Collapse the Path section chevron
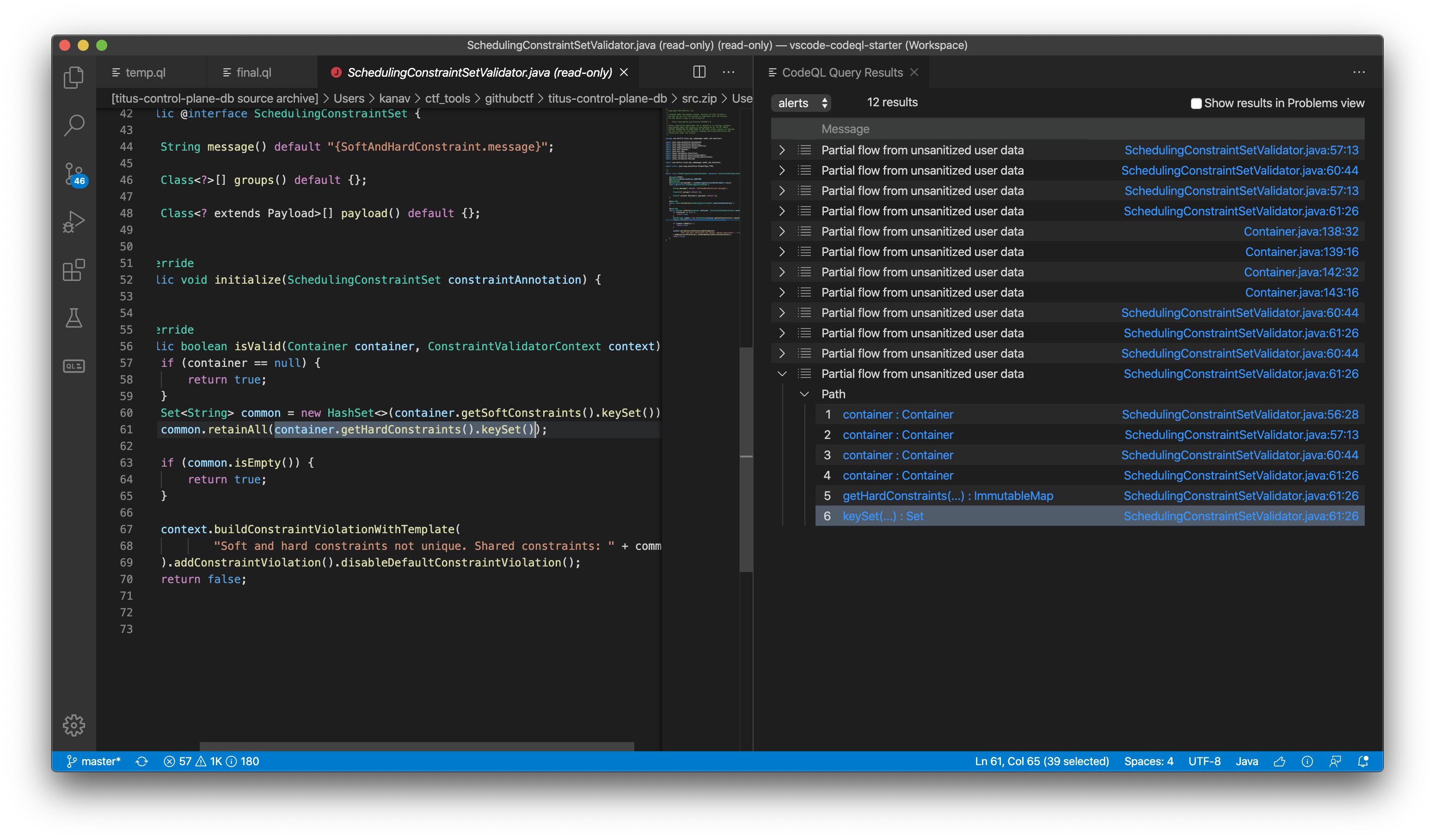The height and width of the screenshot is (840, 1435). (804, 395)
